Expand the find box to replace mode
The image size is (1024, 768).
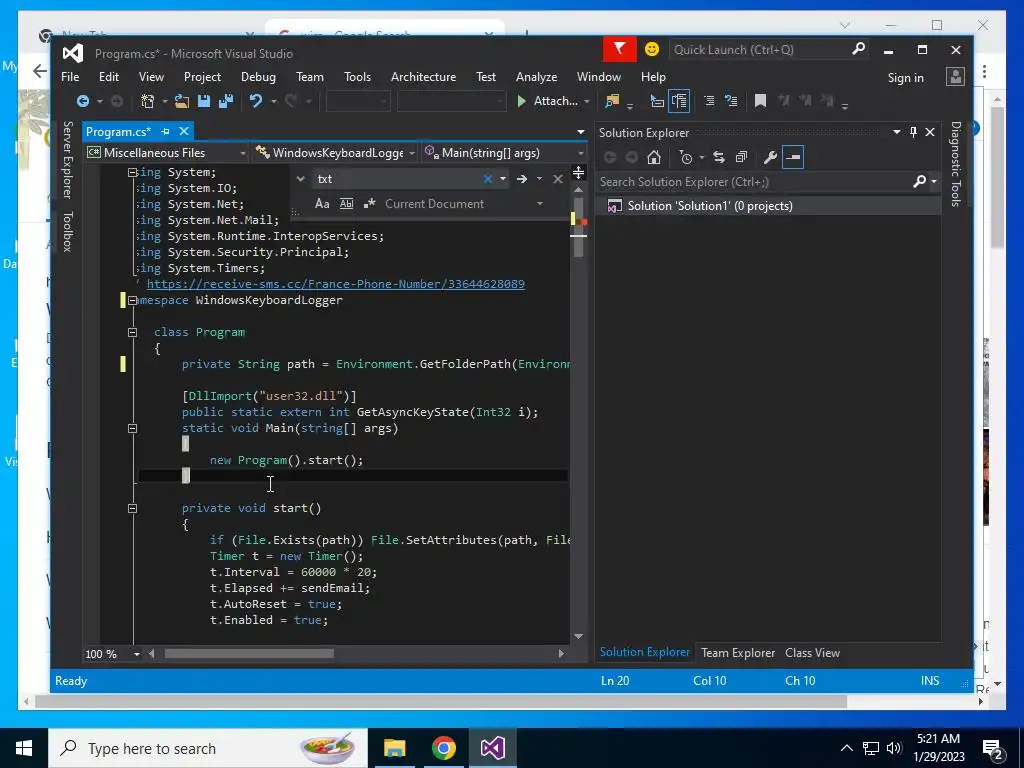click(x=300, y=179)
